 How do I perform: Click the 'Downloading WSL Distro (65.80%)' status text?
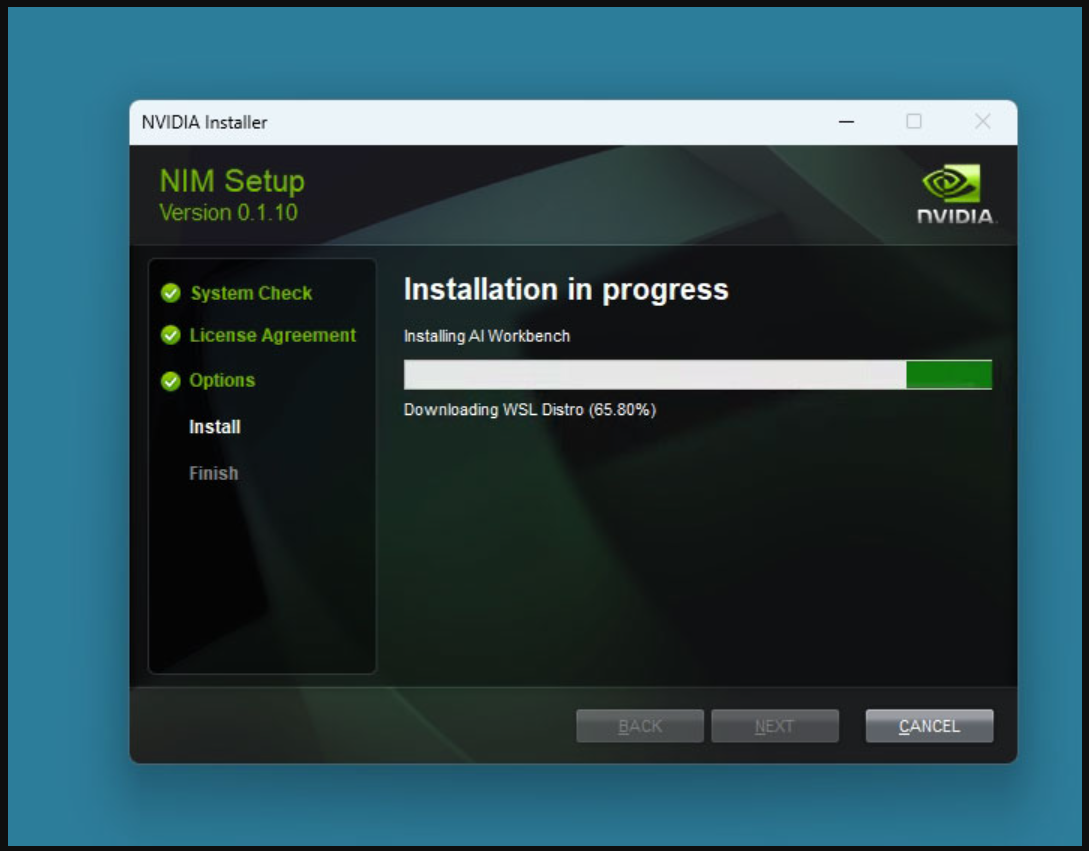coord(530,410)
